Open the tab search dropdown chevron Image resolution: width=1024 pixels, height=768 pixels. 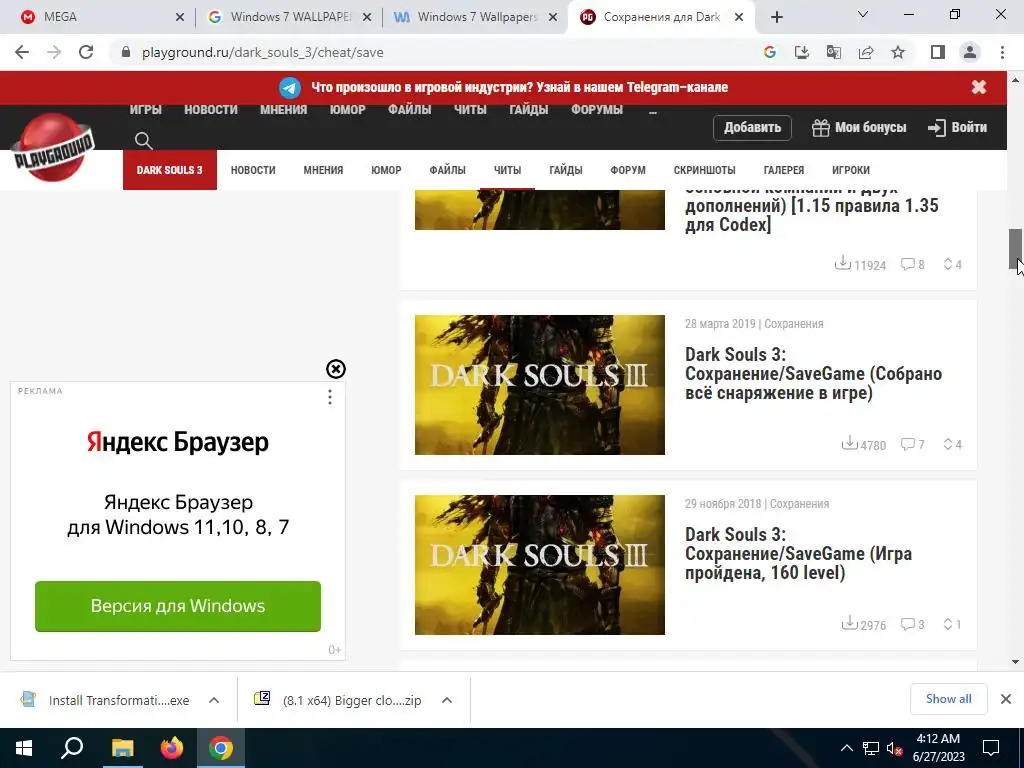(x=863, y=14)
